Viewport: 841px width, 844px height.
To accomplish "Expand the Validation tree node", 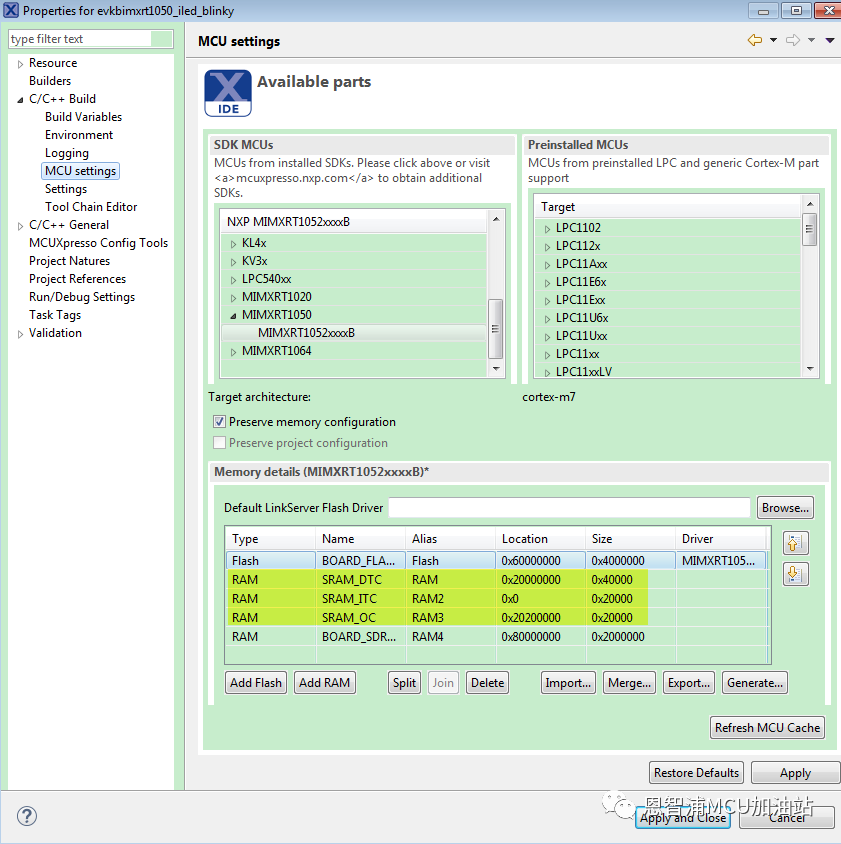I will tap(20, 334).
